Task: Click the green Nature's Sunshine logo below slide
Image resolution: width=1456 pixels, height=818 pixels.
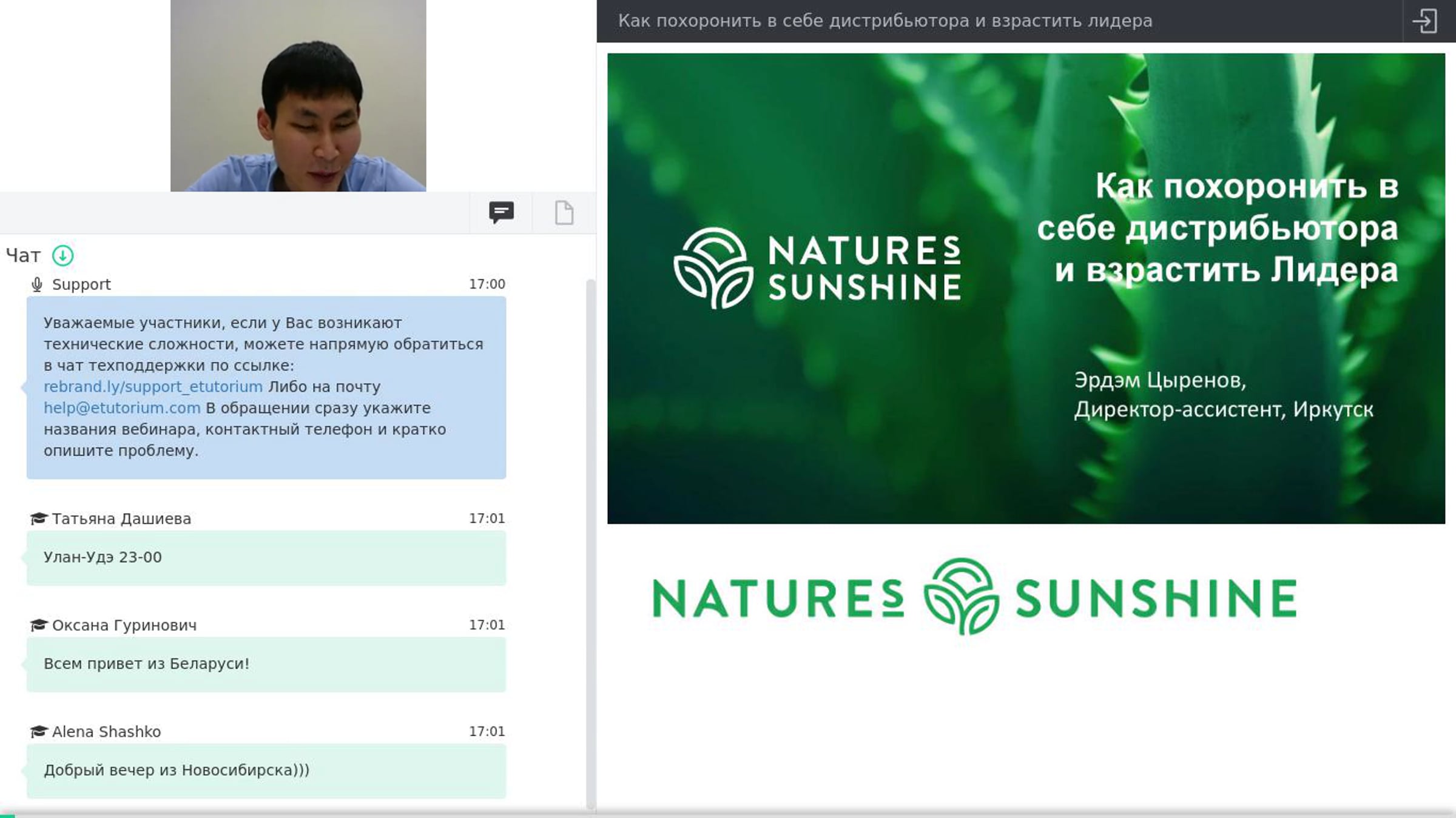Action: [x=974, y=597]
